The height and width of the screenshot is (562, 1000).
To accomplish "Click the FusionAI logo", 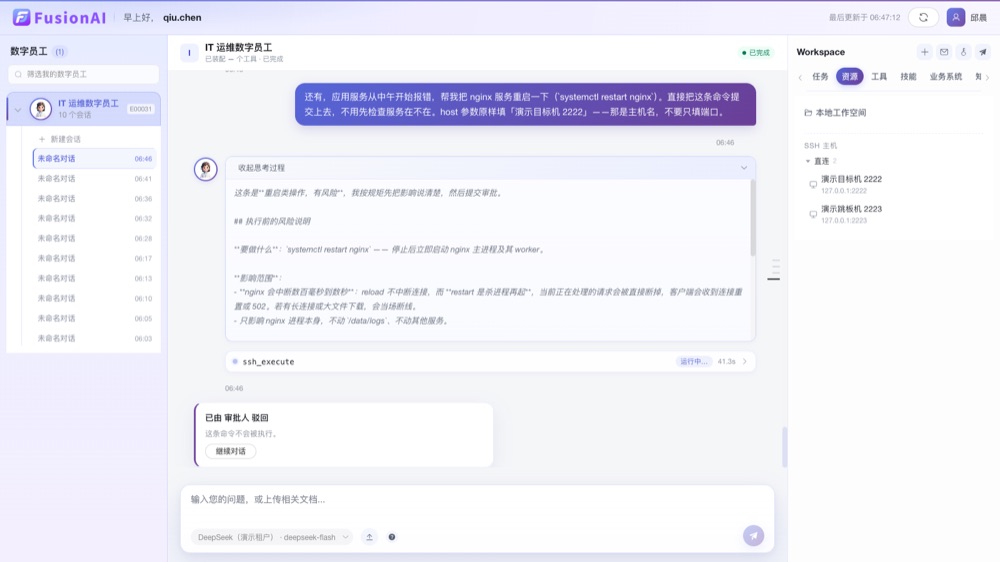I will 59,17.
